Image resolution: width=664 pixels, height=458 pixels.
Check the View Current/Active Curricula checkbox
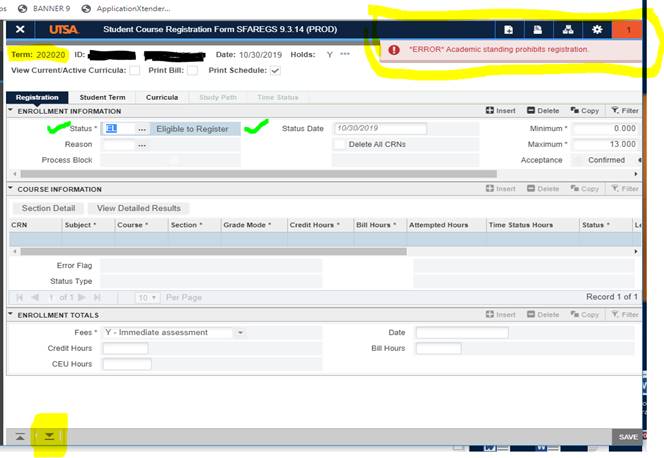click(x=134, y=70)
